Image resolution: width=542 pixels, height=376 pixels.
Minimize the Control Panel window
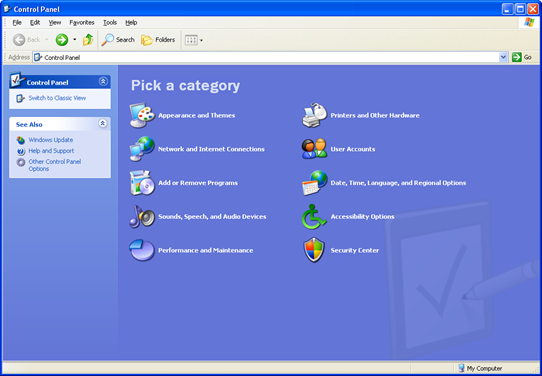(507, 9)
